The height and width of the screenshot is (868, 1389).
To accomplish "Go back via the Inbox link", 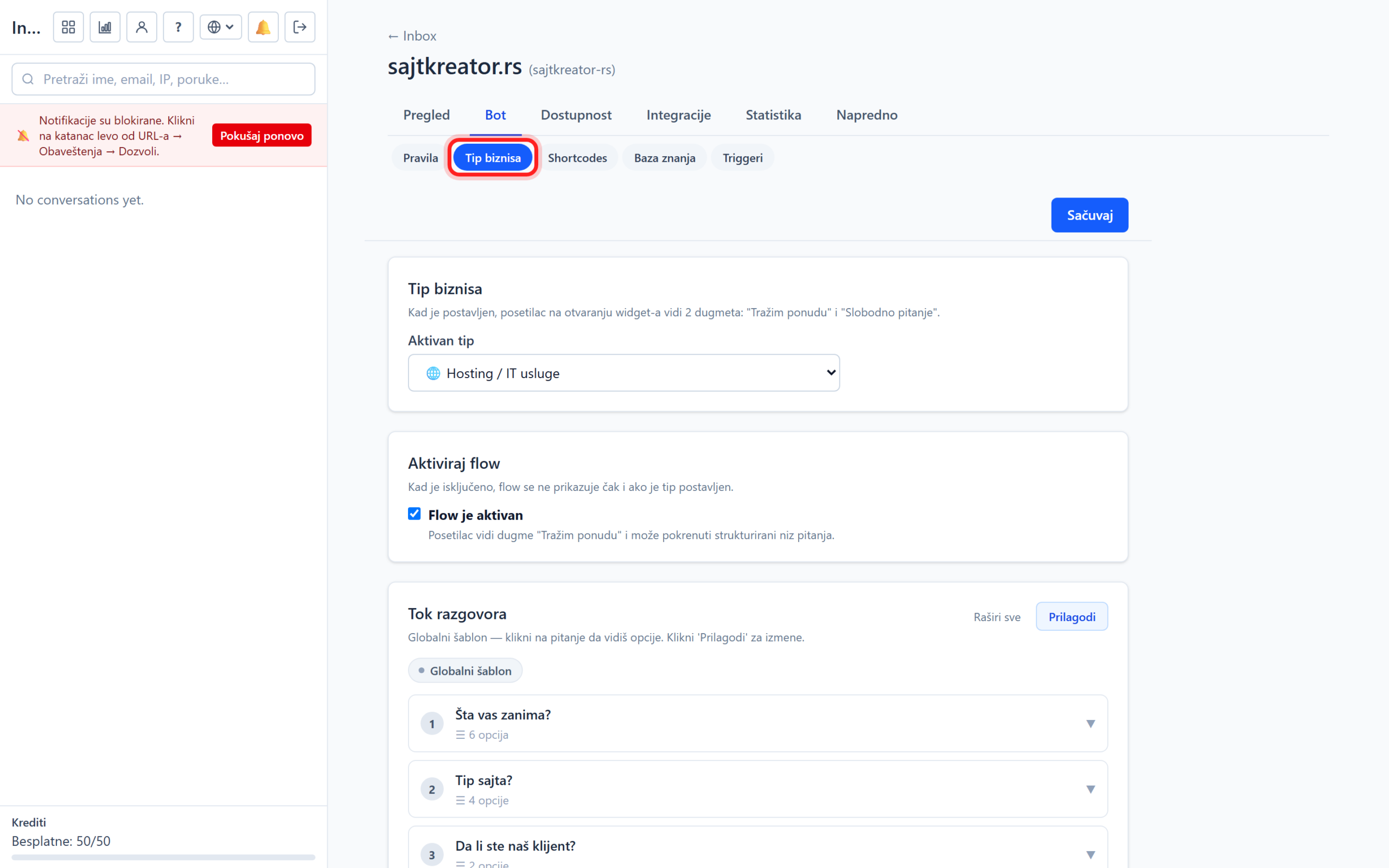I will pos(412,36).
